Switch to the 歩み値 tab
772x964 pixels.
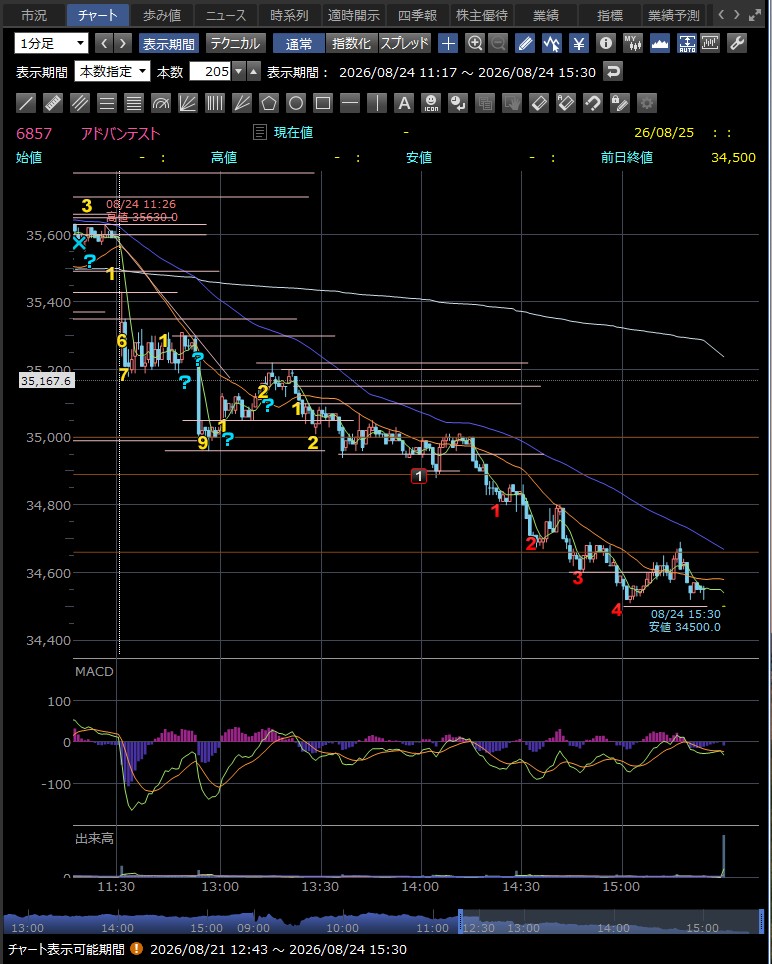pos(162,15)
